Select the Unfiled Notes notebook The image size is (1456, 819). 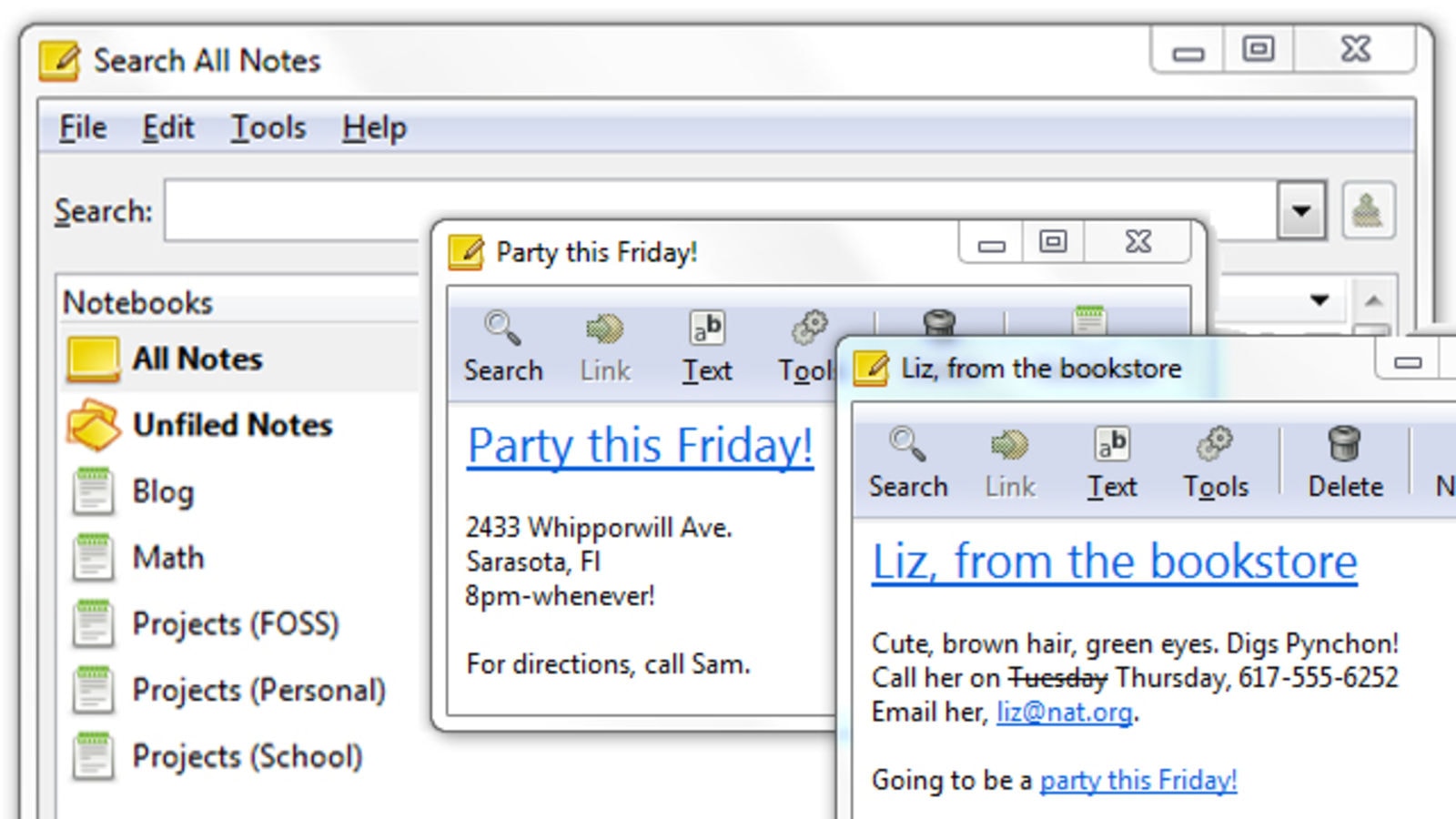pos(232,425)
